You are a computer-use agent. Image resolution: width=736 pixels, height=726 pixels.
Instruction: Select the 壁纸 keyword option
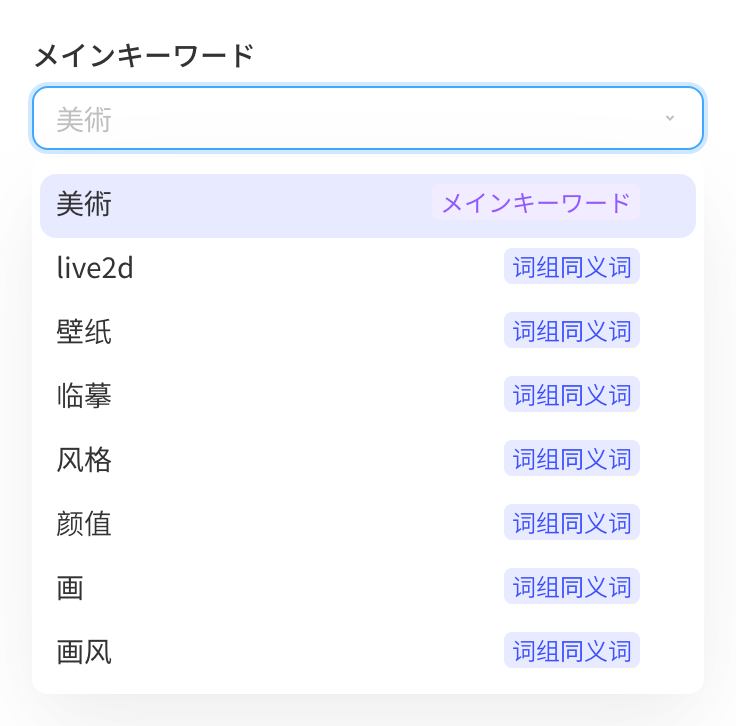pyautogui.click(x=368, y=331)
